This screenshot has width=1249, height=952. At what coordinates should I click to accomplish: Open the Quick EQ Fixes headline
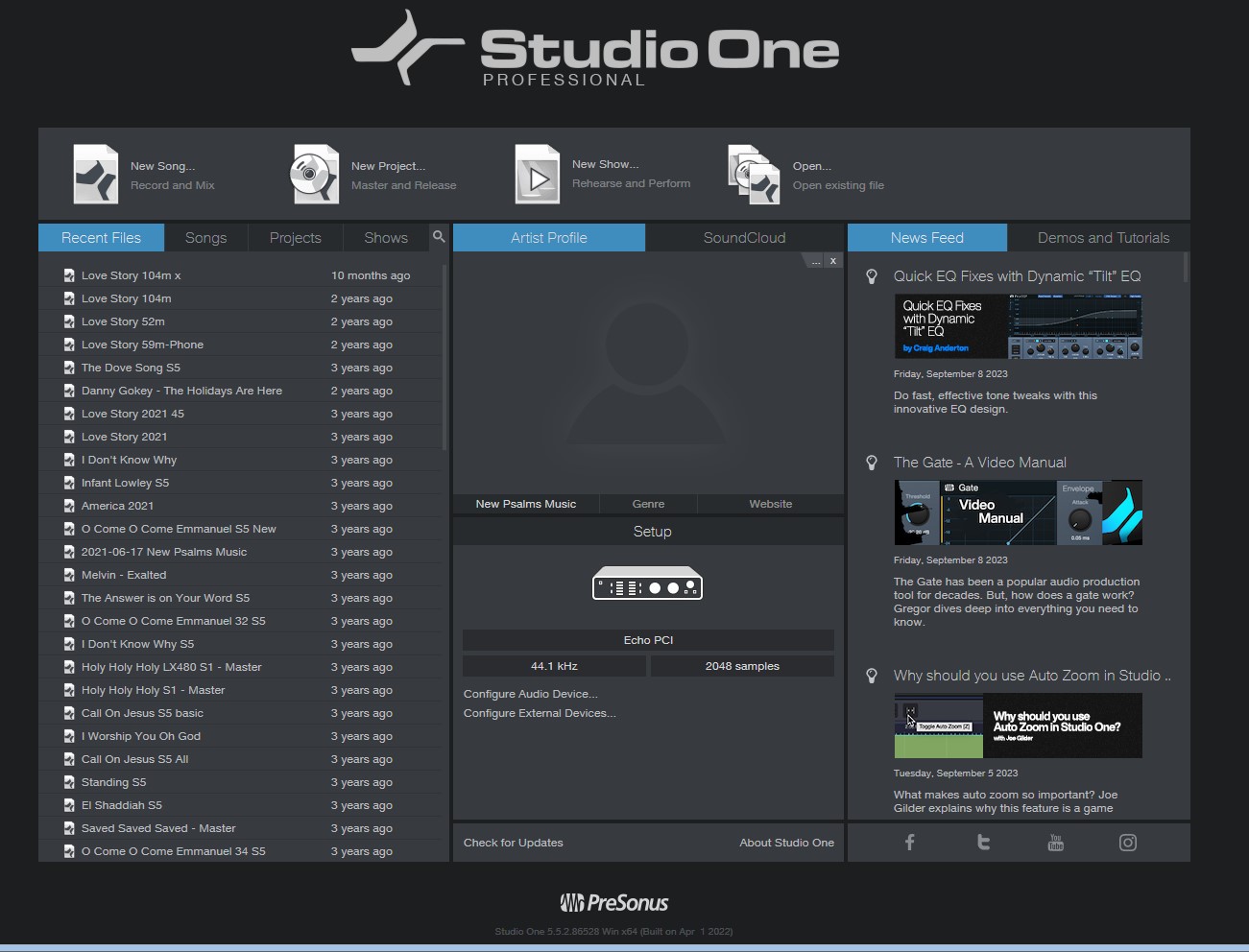click(1017, 276)
